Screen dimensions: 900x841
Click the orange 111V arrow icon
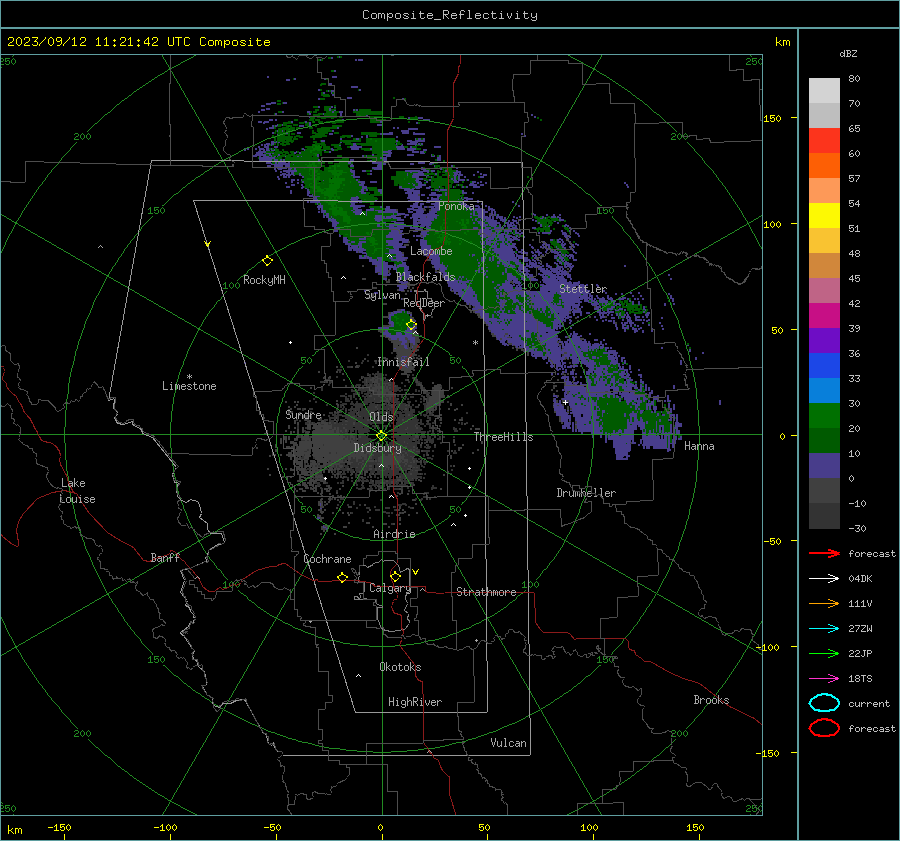point(824,603)
